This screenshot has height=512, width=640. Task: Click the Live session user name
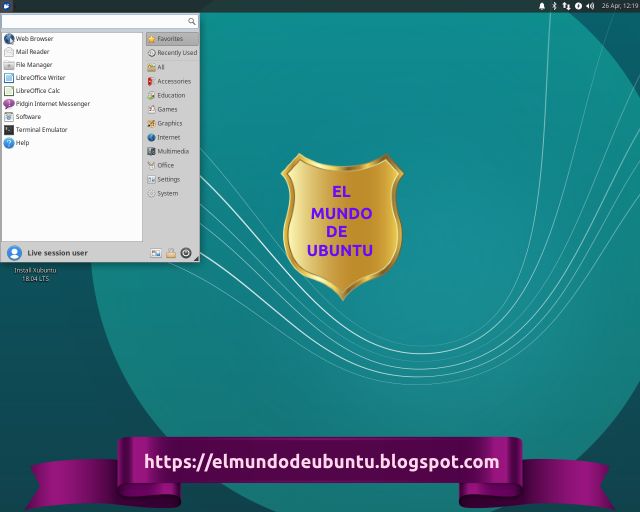coord(58,253)
